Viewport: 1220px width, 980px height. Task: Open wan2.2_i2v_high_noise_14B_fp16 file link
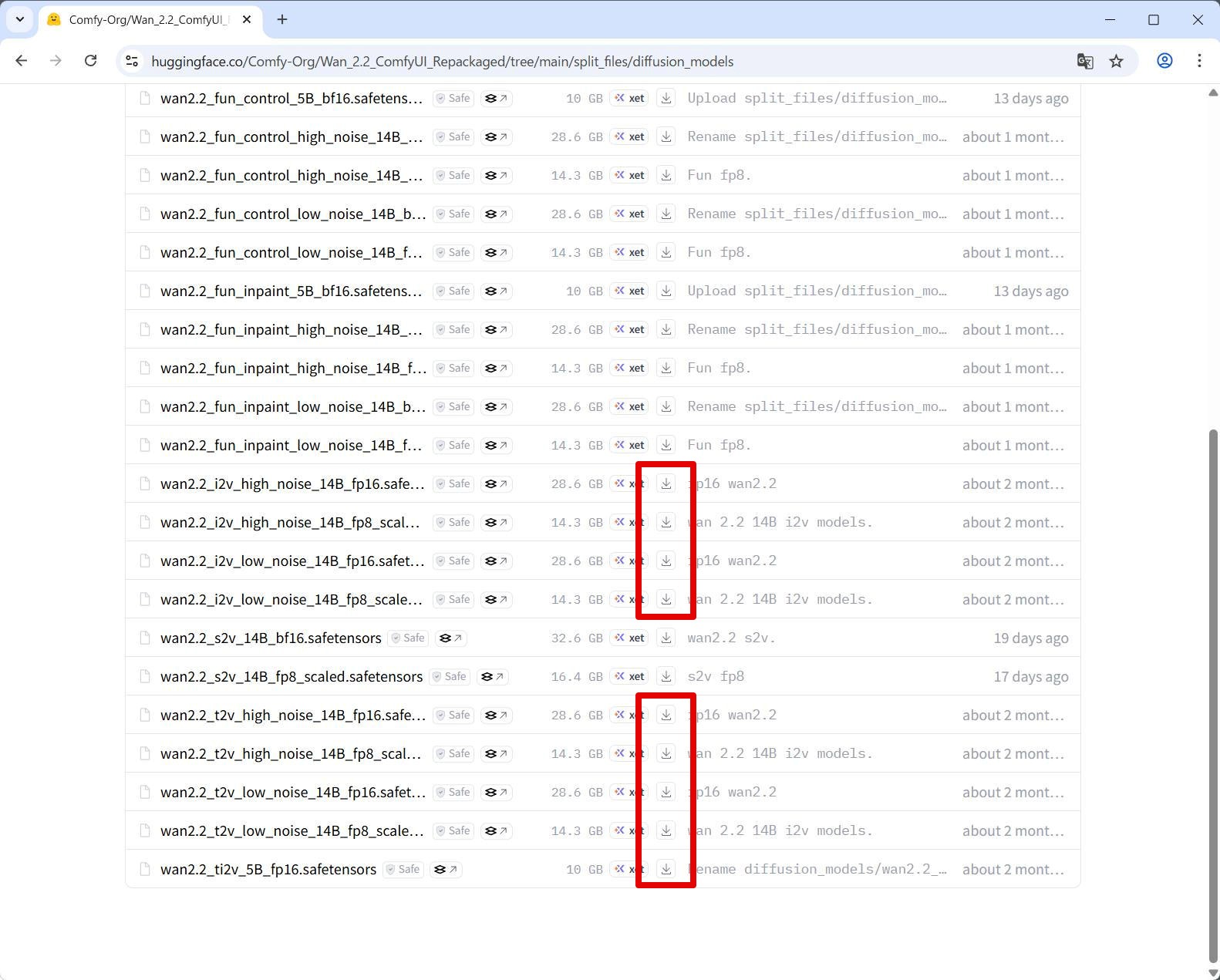293,483
